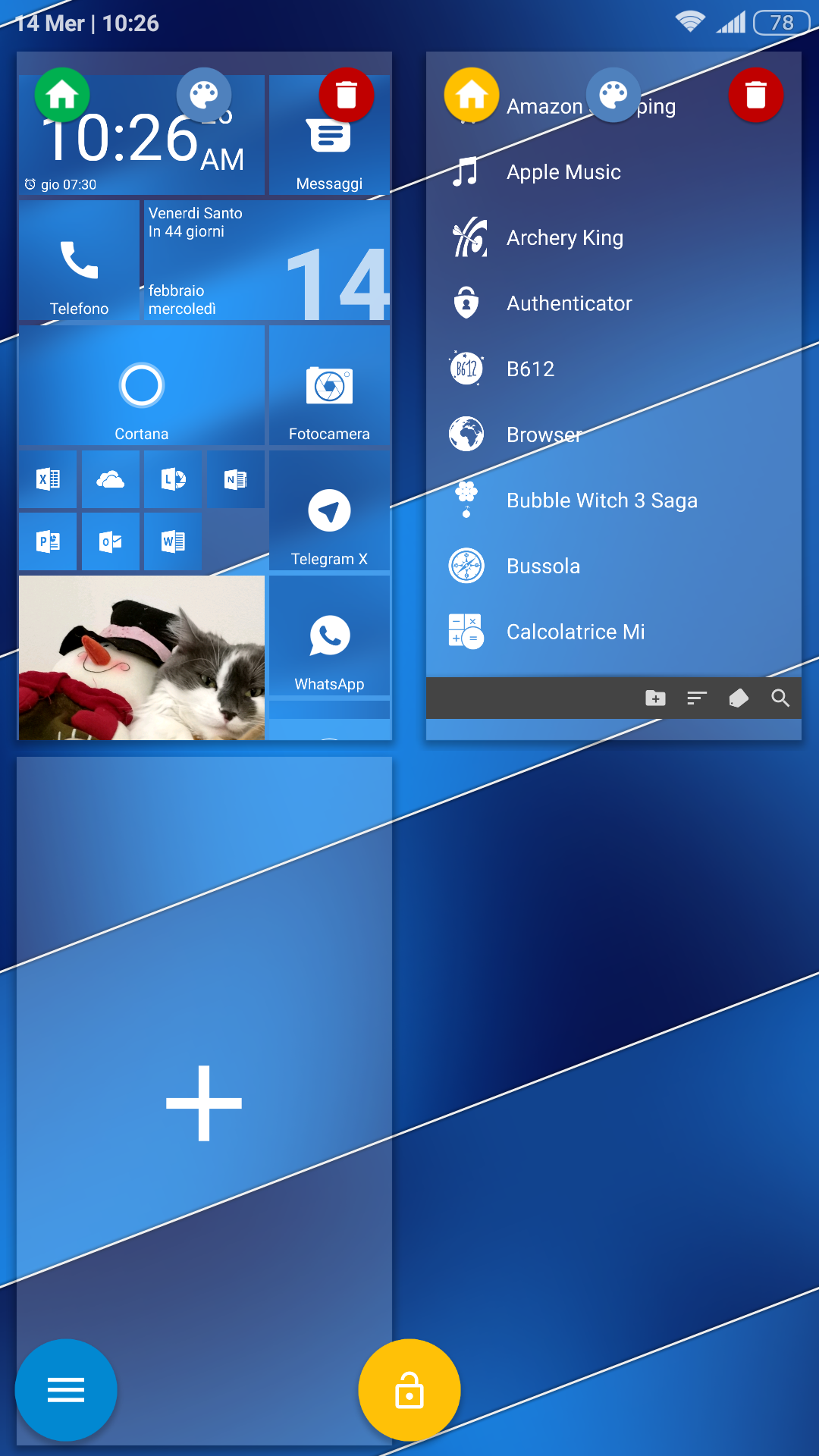The height and width of the screenshot is (1456, 819).
Task: Tap the status bar date 14 Mer | 10:26
Action: pyautogui.click(x=87, y=24)
